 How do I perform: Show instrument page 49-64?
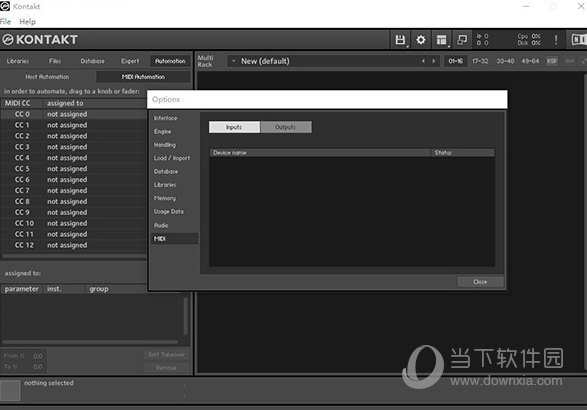click(x=530, y=61)
